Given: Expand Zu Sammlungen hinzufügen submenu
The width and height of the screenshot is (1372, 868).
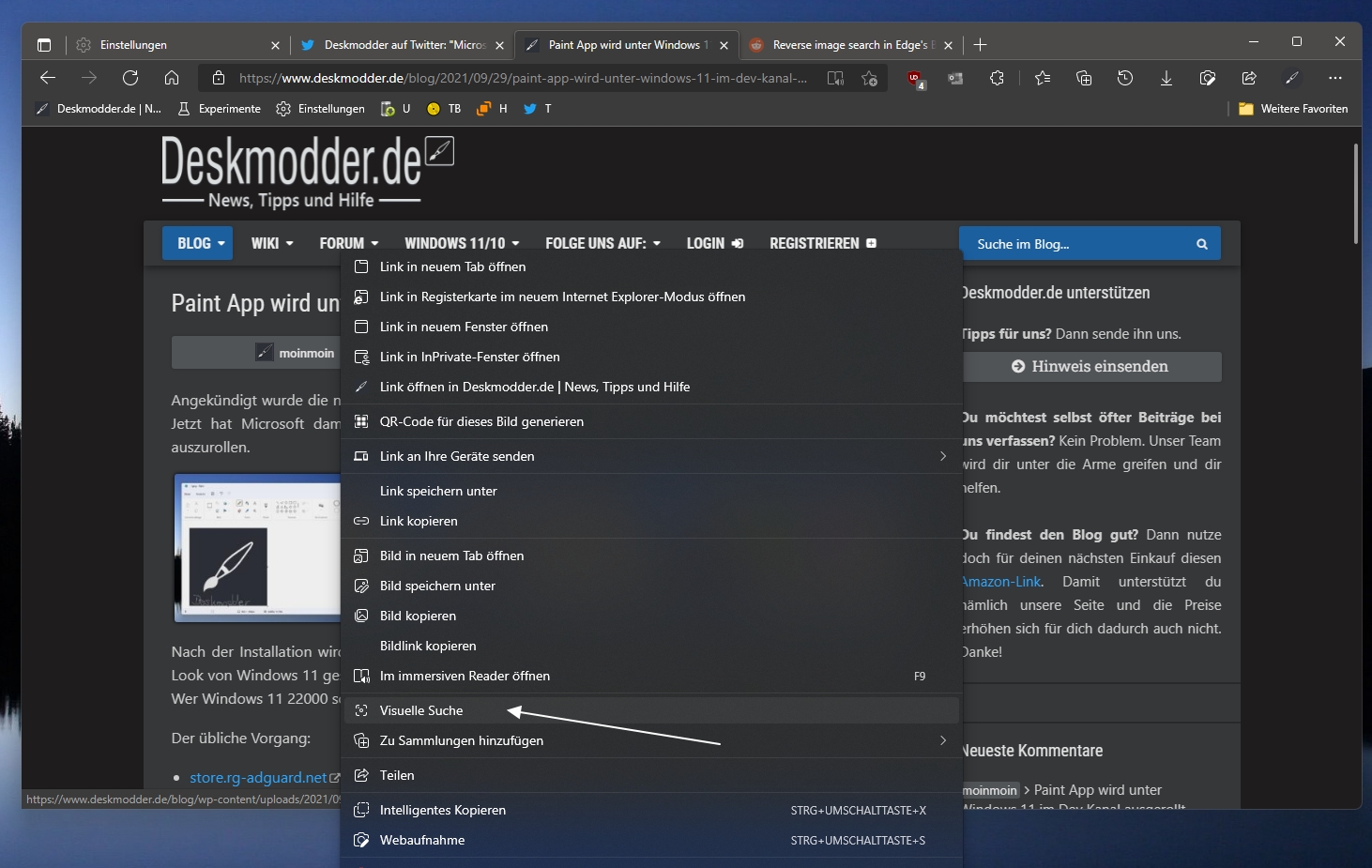Looking at the screenshot, I should [x=651, y=740].
